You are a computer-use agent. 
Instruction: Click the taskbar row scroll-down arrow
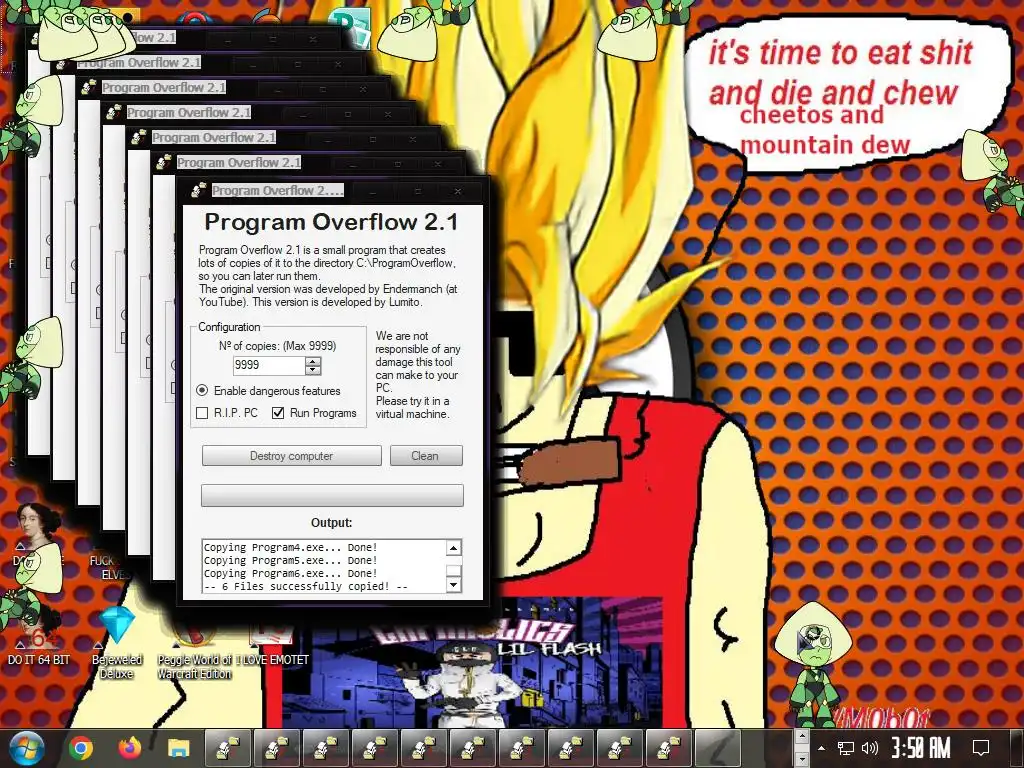tap(803, 760)
